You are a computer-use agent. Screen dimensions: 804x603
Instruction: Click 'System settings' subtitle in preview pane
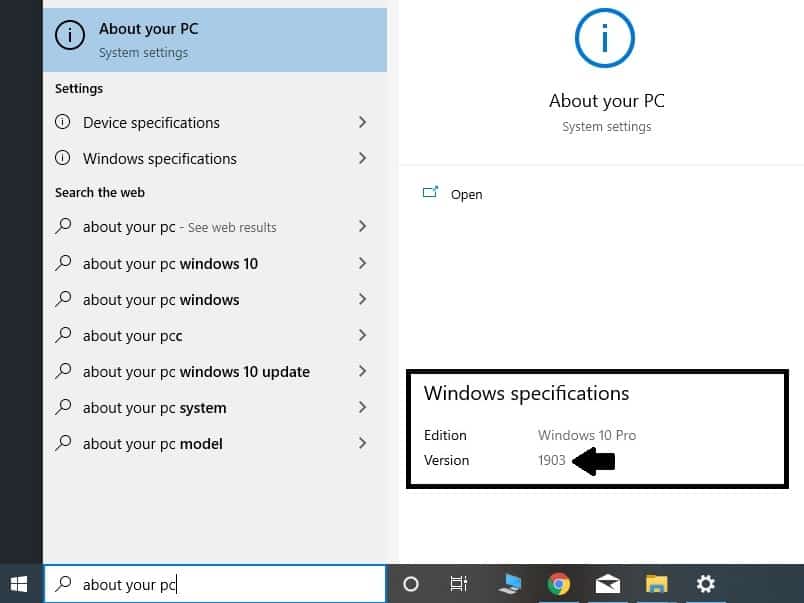(607, 127)
